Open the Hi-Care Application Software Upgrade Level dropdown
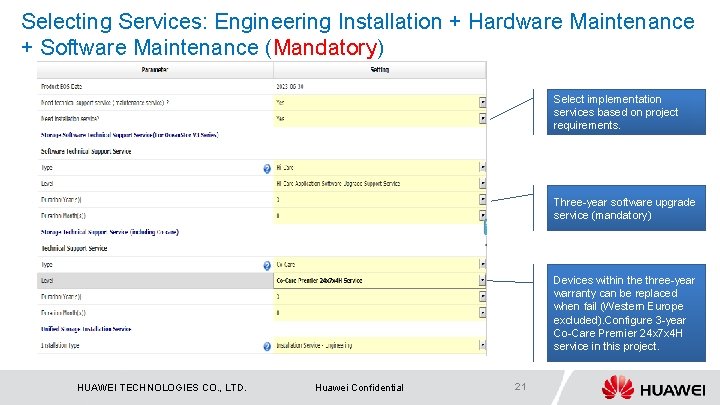 pos(482,184)
